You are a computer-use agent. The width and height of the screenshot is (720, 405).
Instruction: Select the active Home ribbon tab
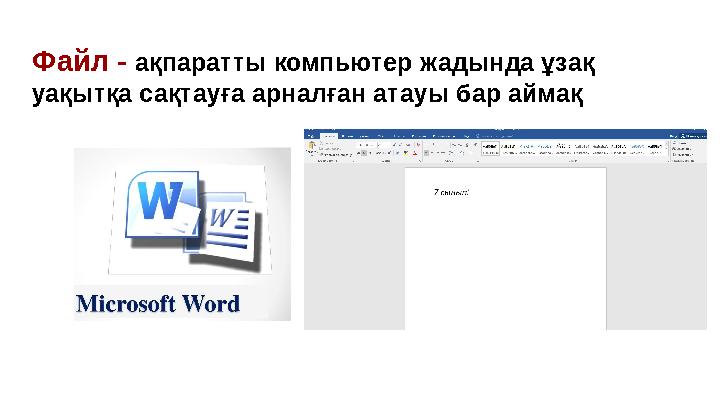click(x=329, y=136)
